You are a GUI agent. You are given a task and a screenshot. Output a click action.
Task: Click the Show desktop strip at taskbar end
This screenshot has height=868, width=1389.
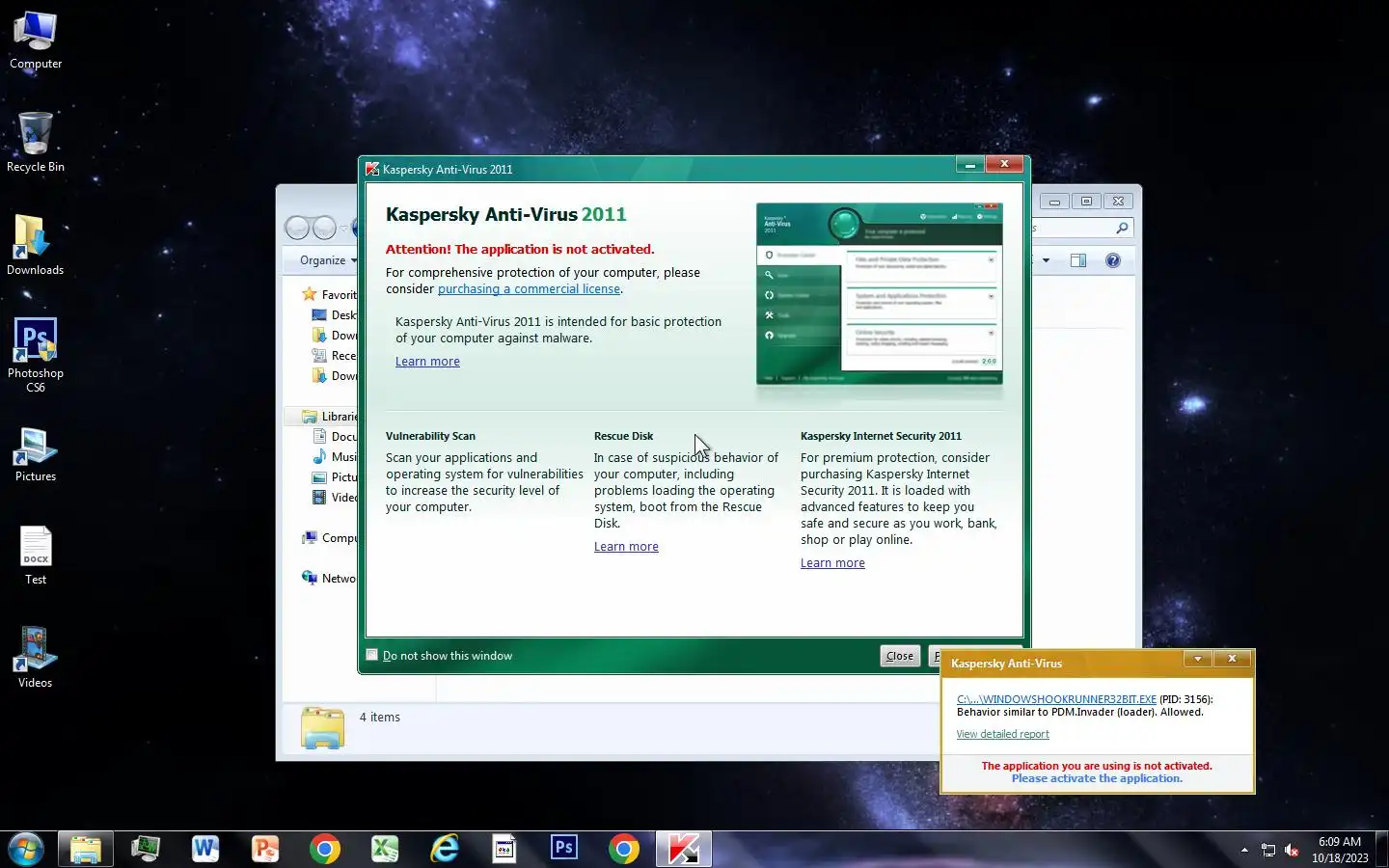1382,850
